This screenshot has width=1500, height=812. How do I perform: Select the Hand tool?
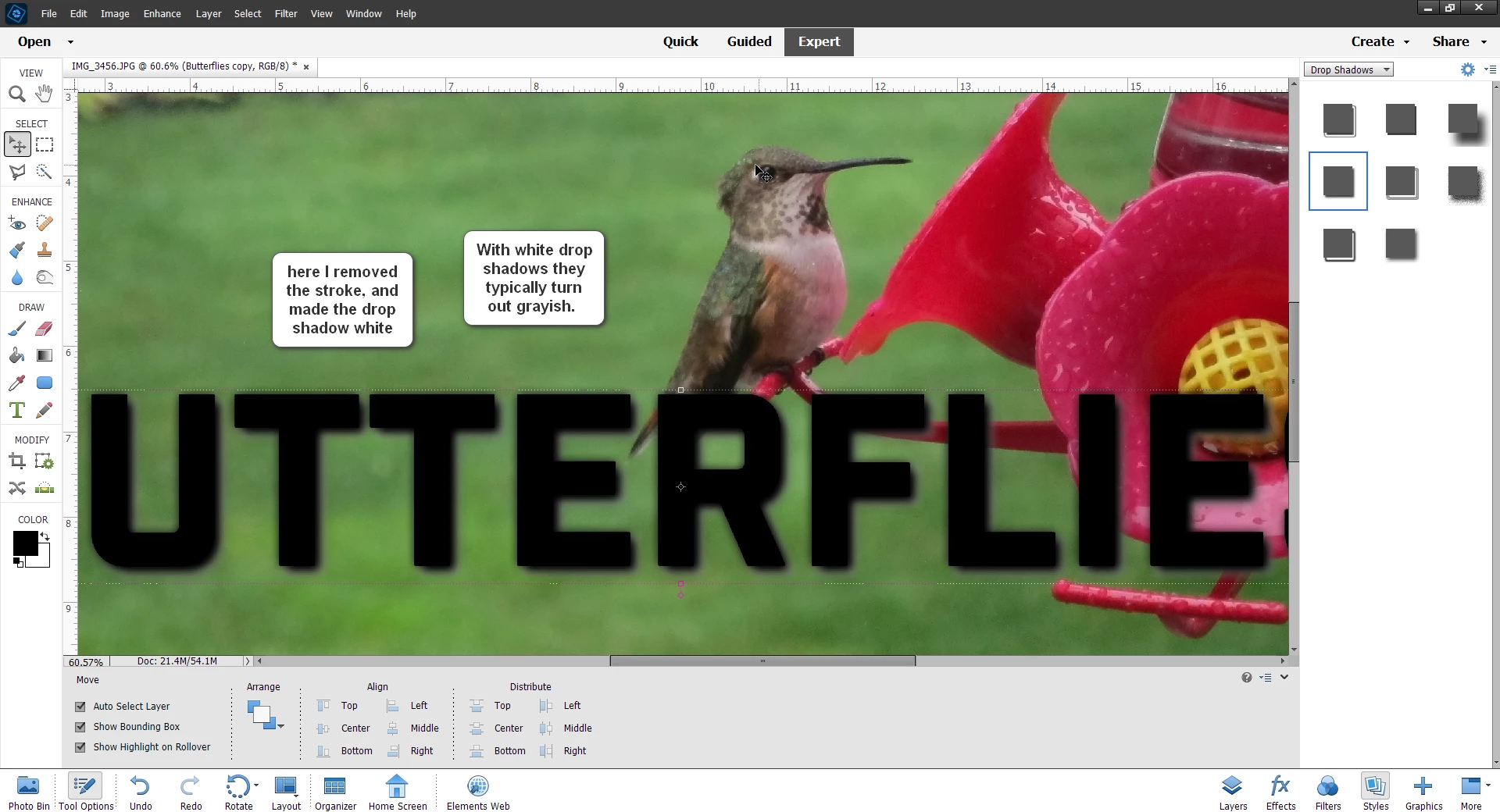tap(44, 94)
